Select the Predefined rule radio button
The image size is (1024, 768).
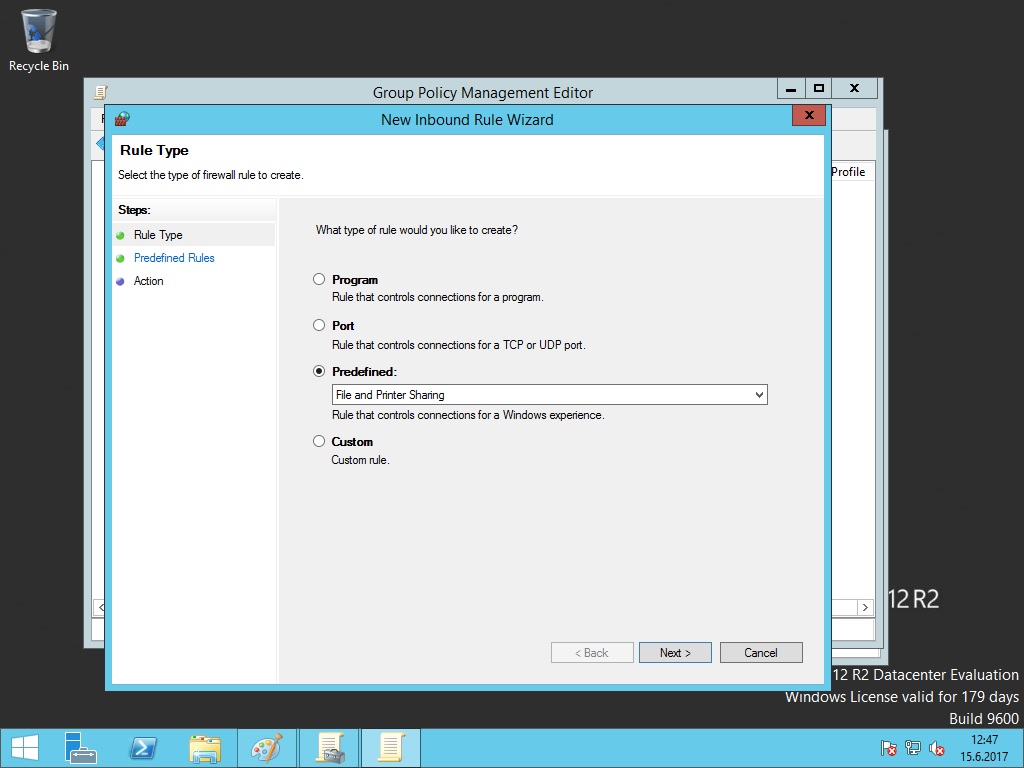319,371
